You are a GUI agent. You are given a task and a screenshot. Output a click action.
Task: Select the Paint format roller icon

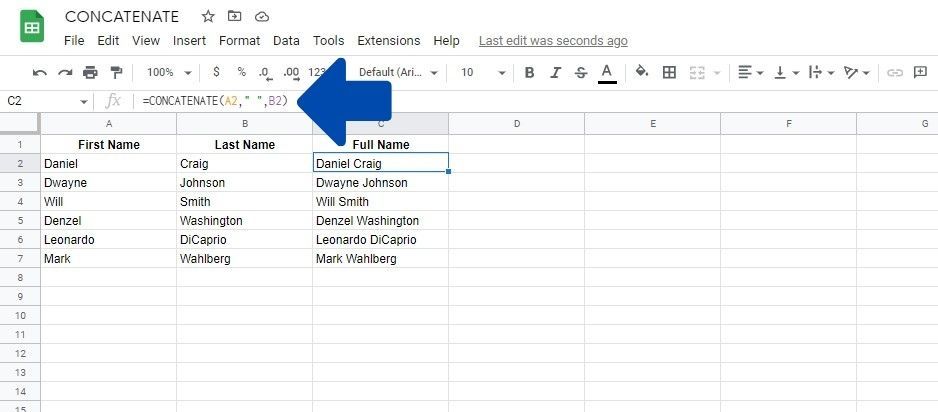(x=116, y=72)
